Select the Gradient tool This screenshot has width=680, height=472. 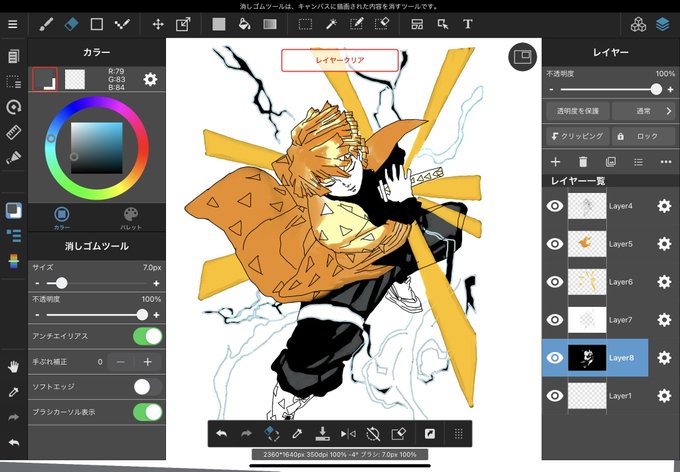pyautogui.click(x=270, y=24)
